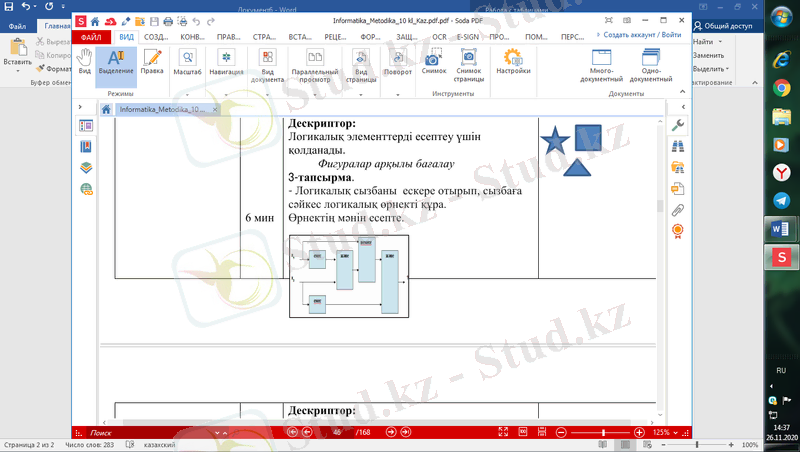
Task: Open the wrench tools panel in right sidebar
Action: (677, 126)
